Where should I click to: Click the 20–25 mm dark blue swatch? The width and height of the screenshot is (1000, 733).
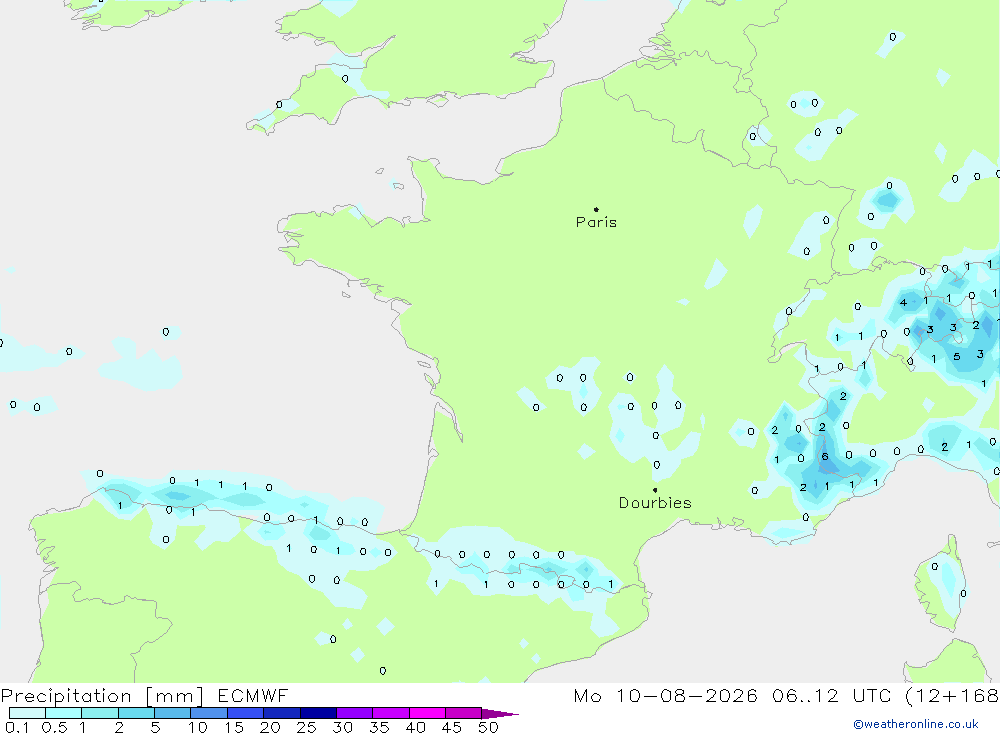point(282,713)
